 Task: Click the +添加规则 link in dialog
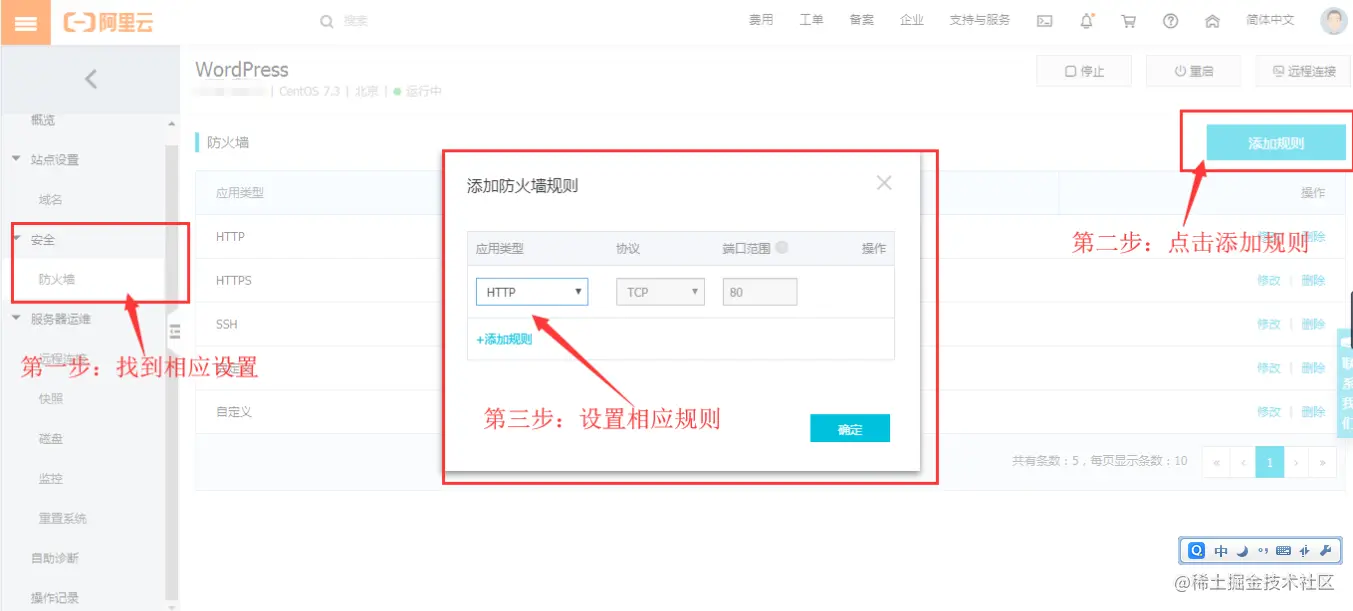click(504, 339)
